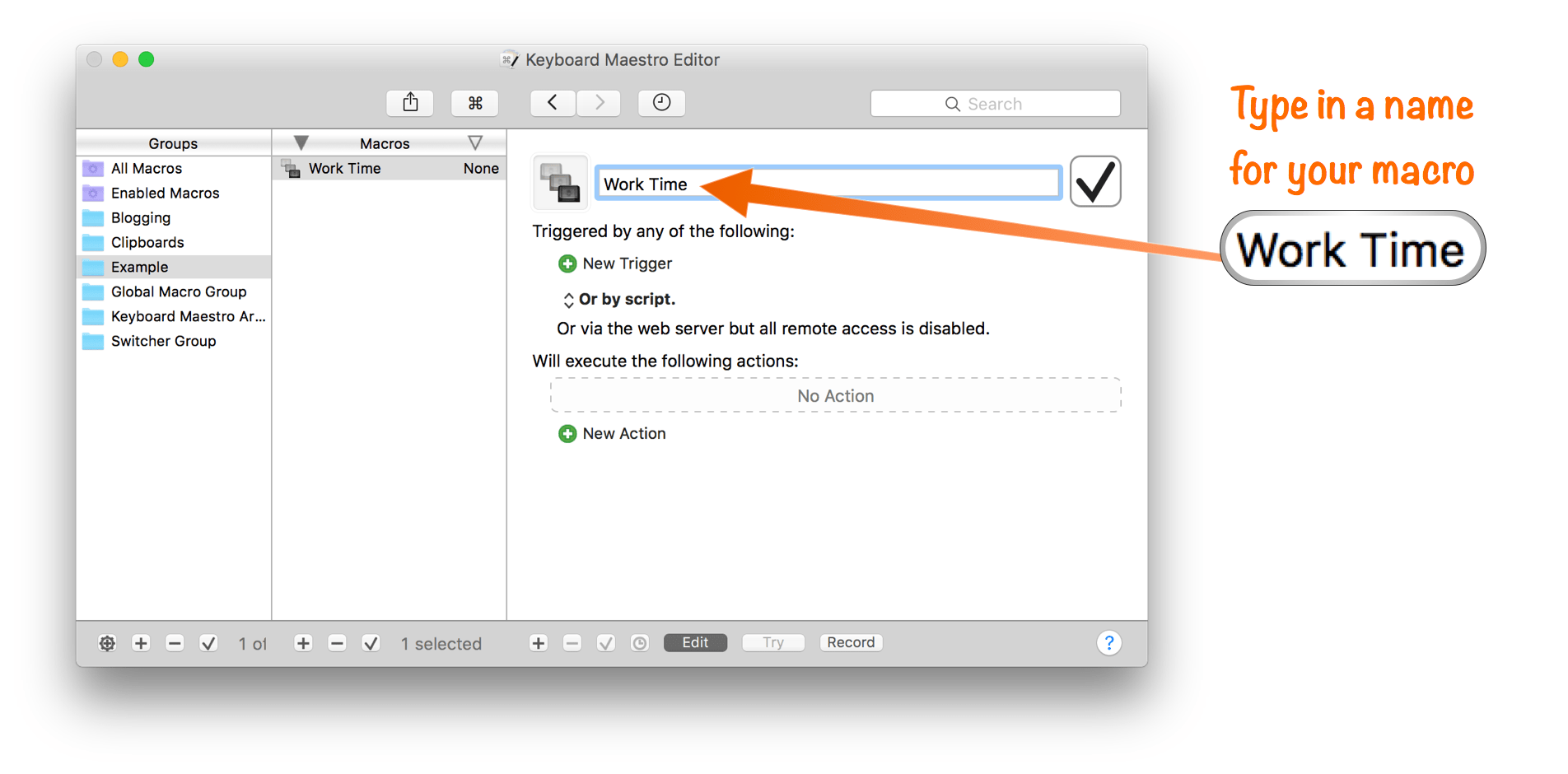
Task: Go back with the left chevron button
Action: pos(553,103)
